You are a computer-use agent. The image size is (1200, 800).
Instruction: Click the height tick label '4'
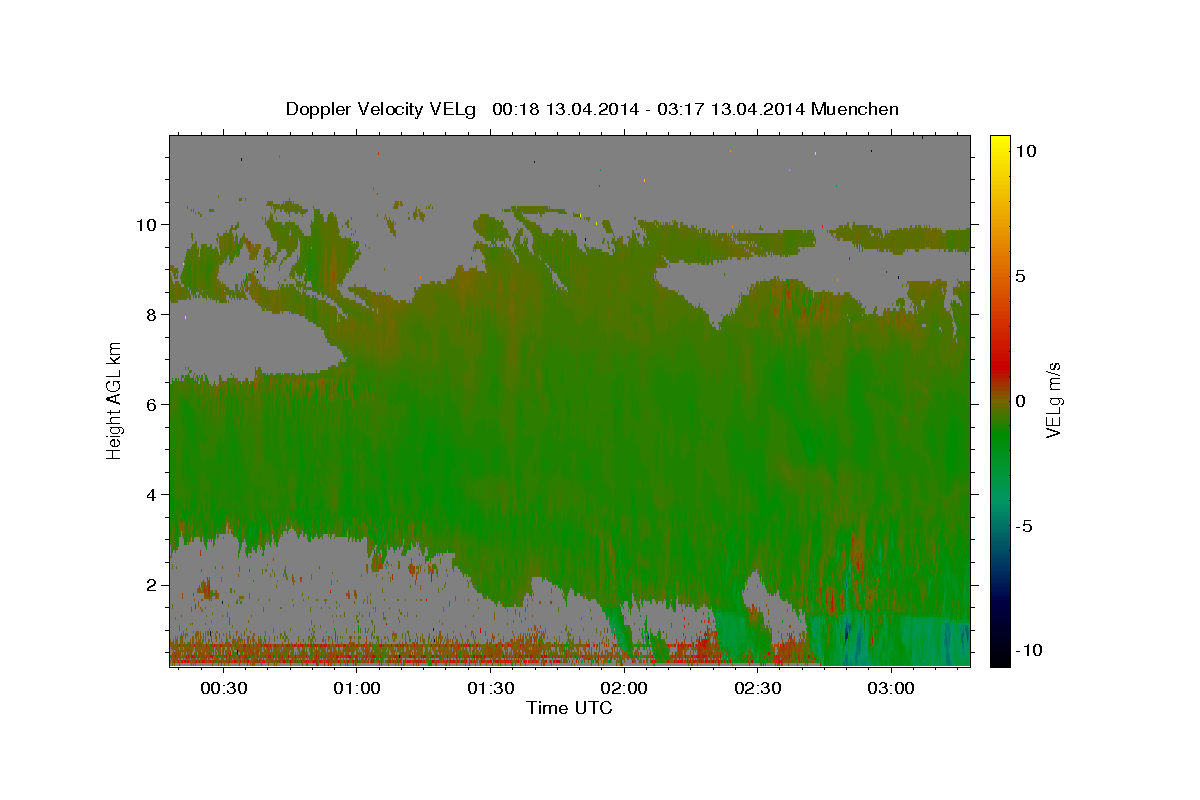[152, 494]
